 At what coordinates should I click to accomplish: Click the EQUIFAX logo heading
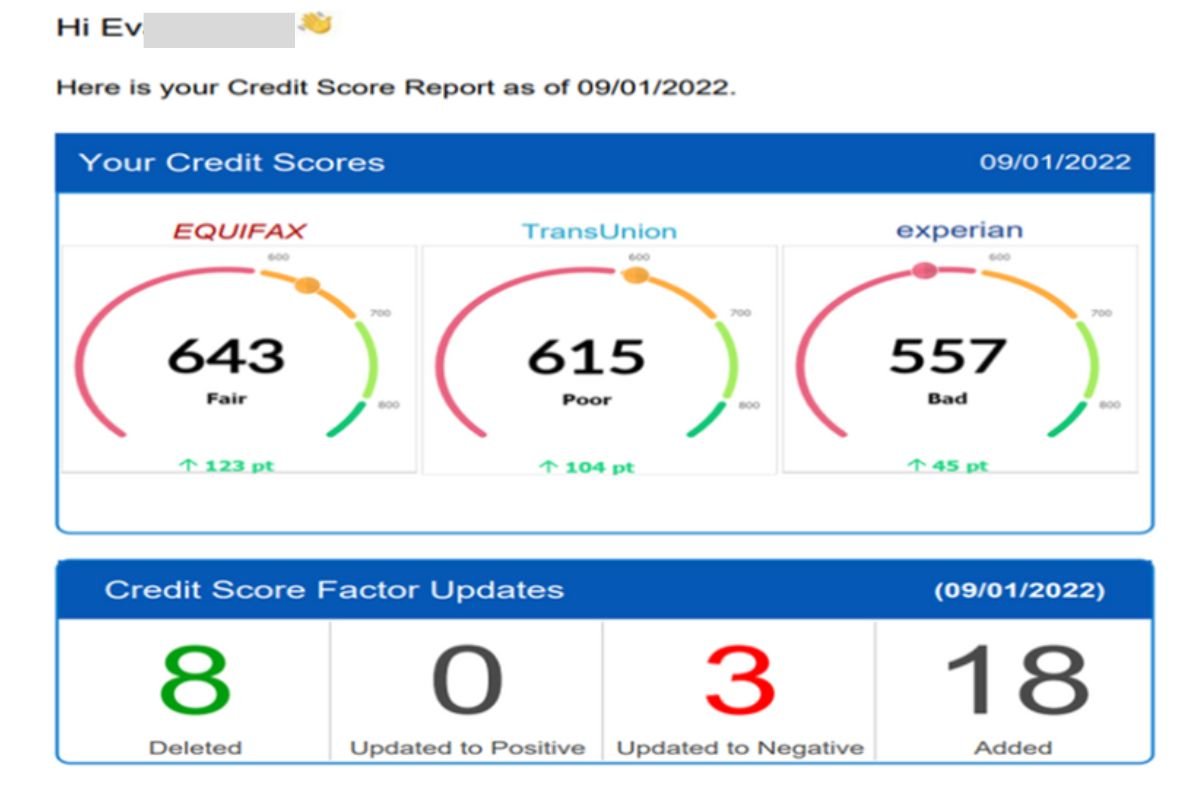click(x=239, y=232)
